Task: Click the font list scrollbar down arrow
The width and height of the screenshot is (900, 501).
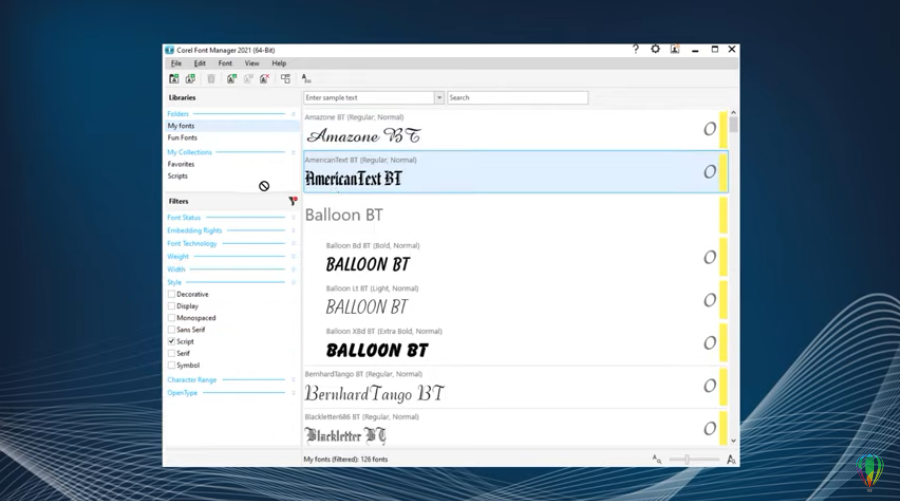Action: pos(734,441)
